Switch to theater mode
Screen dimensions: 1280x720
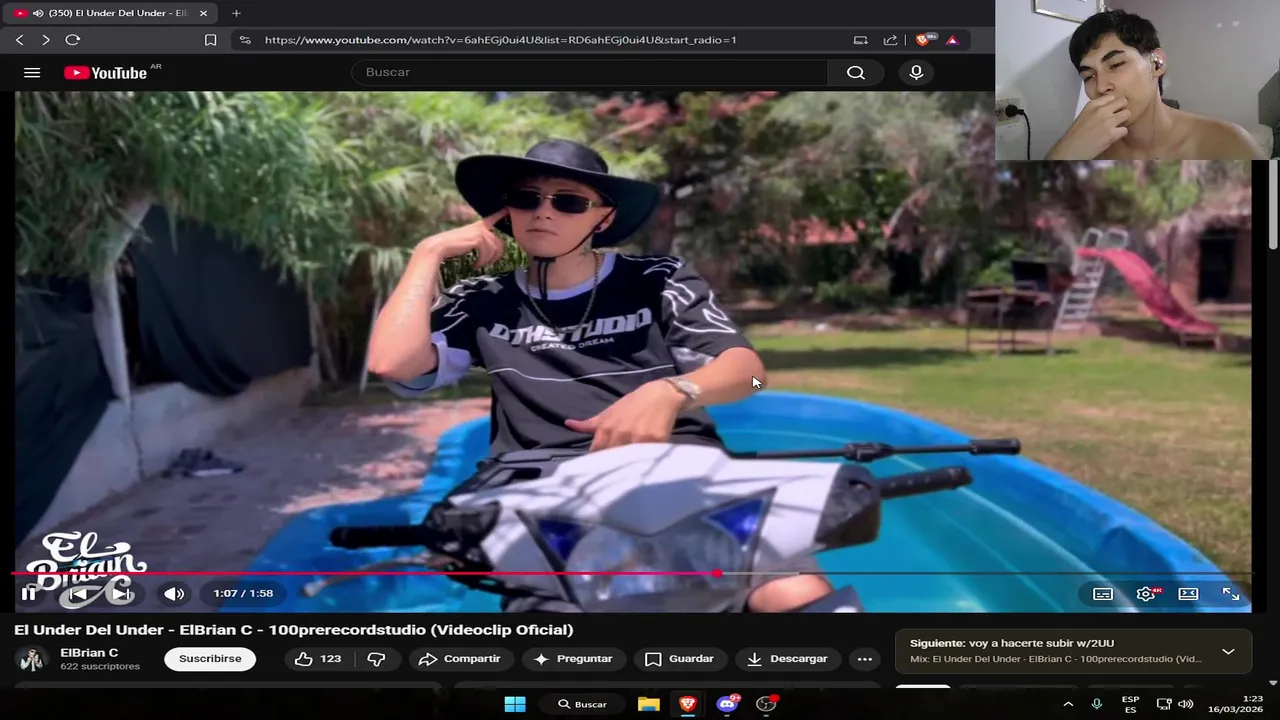(1188, 594)
